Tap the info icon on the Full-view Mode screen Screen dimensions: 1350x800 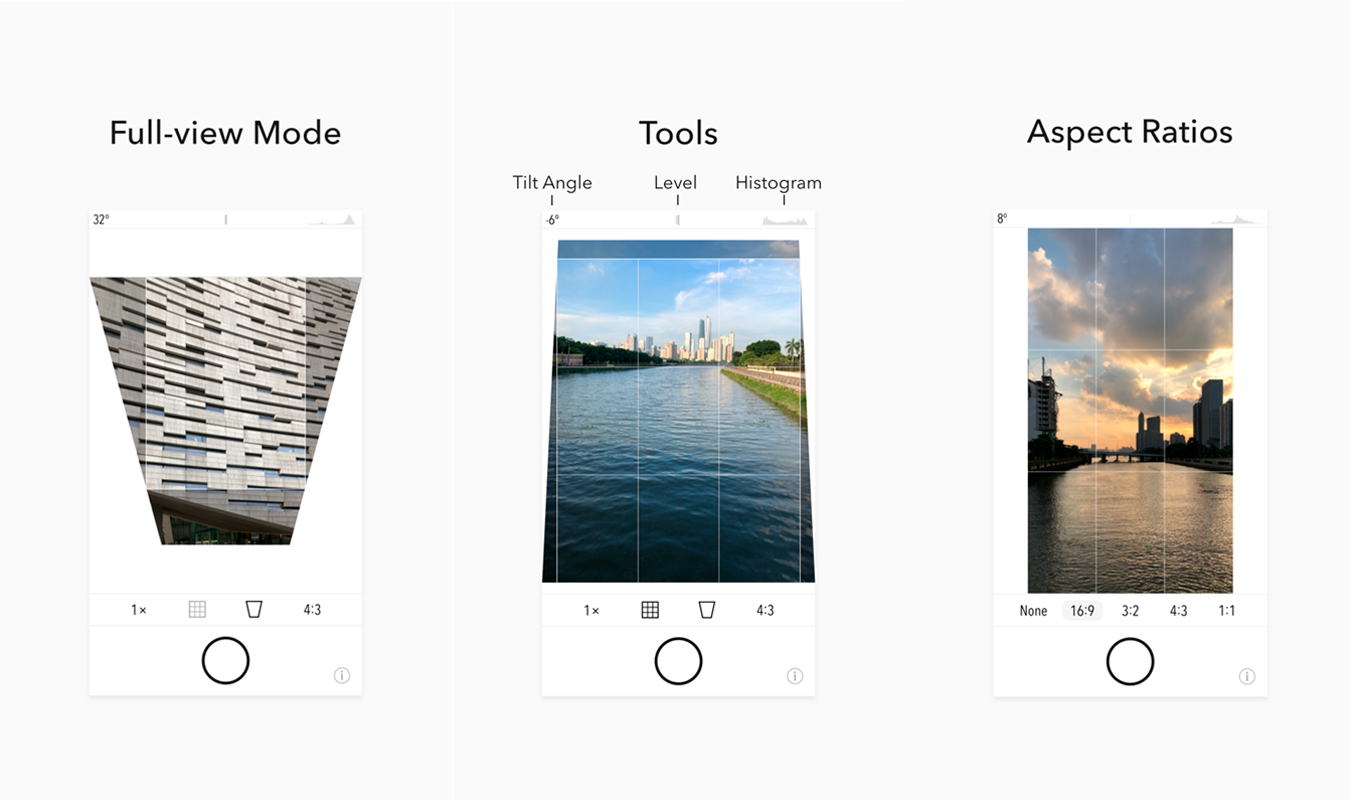342,676
